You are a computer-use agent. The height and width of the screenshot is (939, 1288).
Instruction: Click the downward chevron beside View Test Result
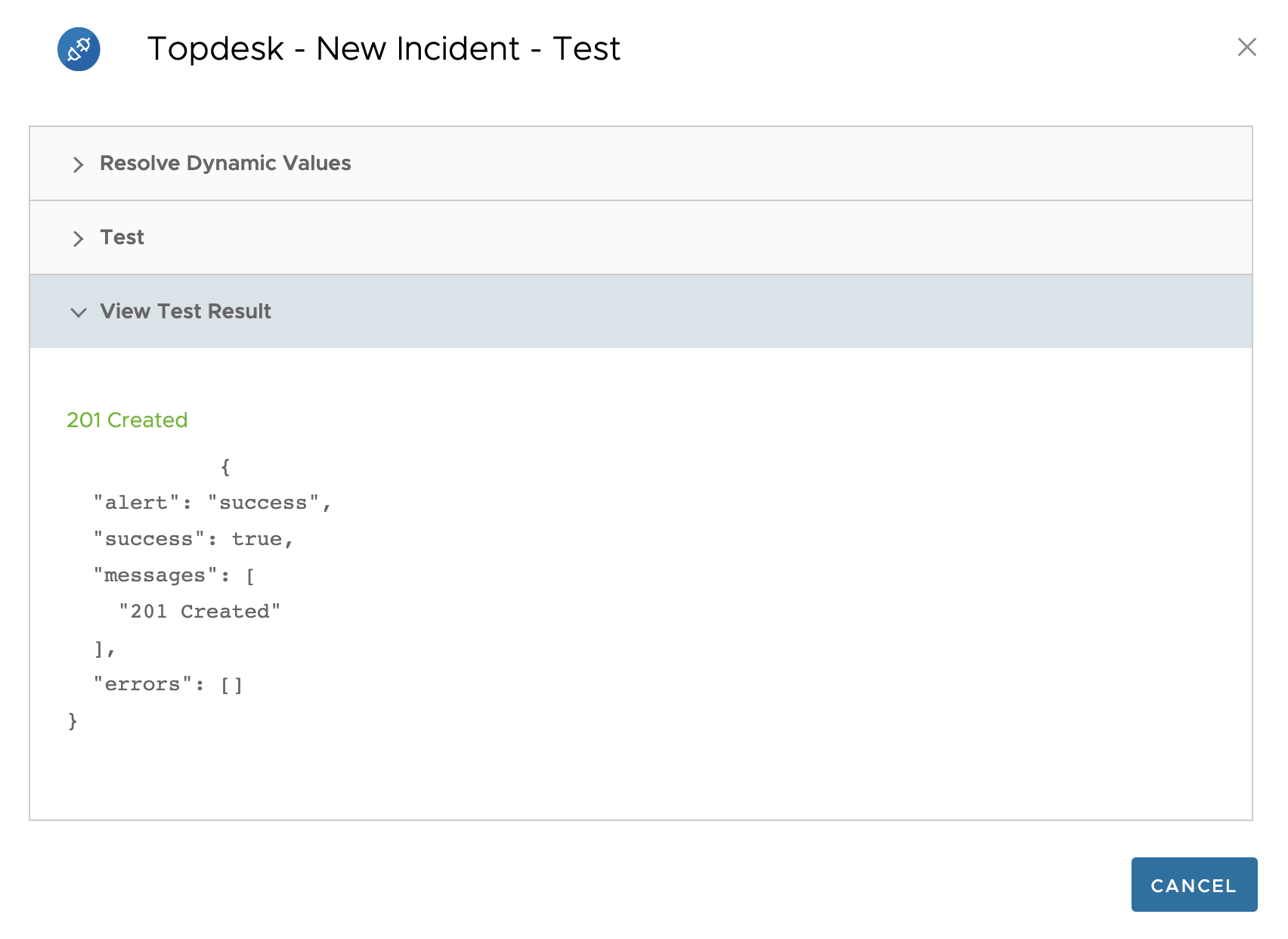(x=79, y=312)
